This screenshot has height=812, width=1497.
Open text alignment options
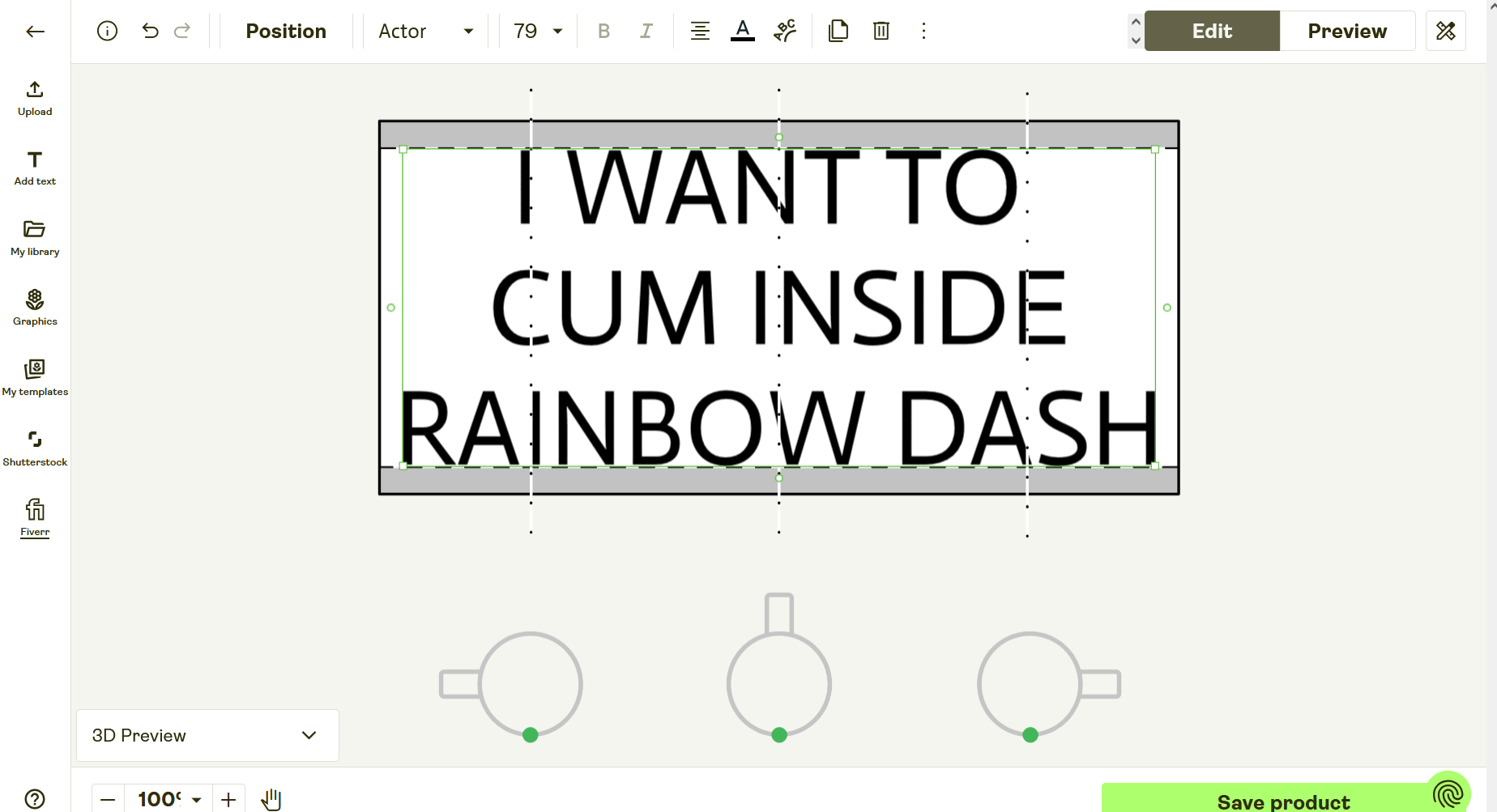[x=700, y=31]
